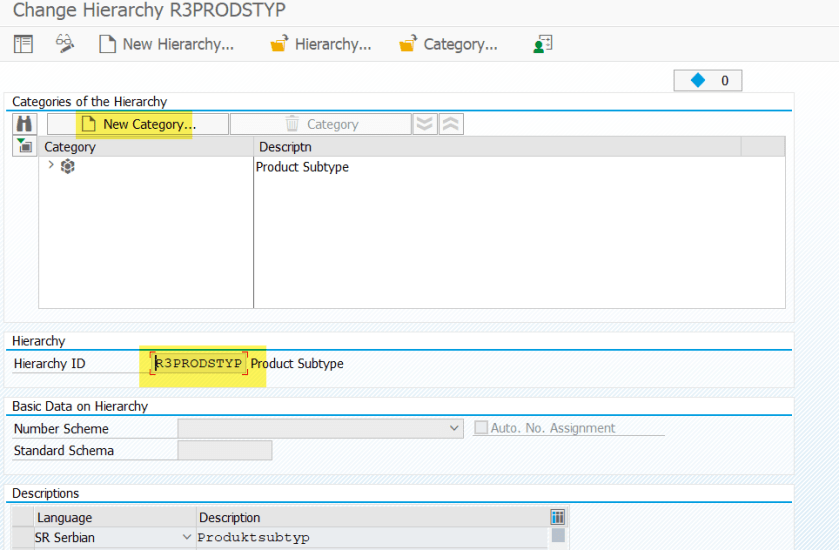
Task: Select the SR Serbian row selector
Action: [x=22, y=537]
